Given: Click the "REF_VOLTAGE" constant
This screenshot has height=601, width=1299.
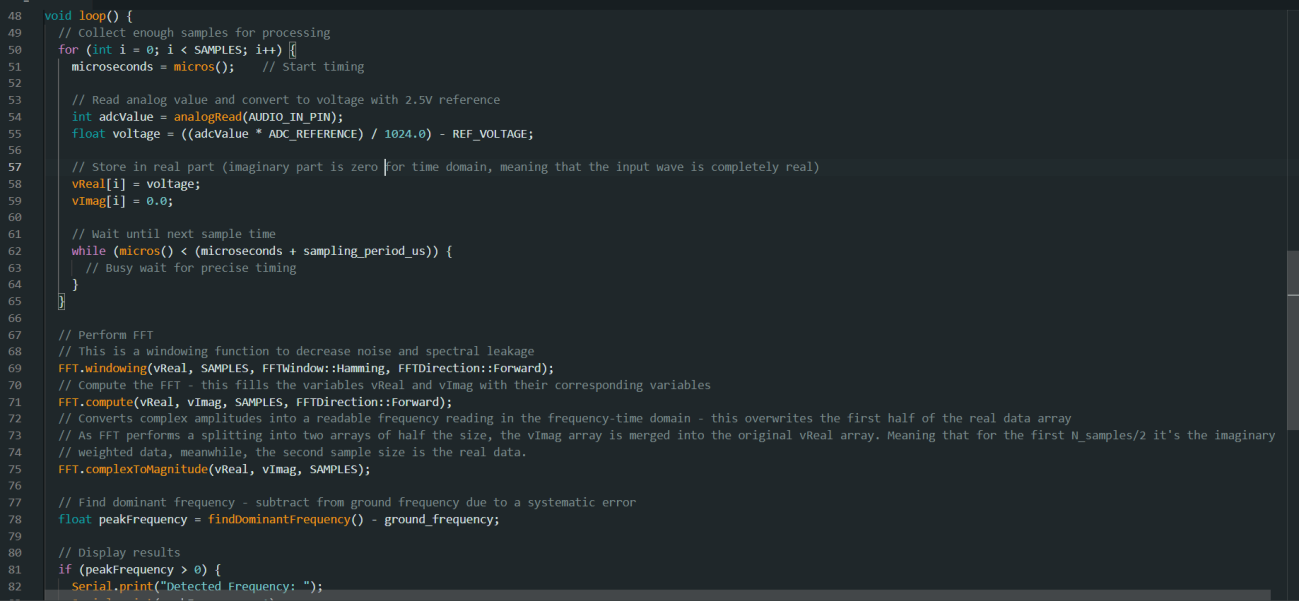Looking at the screenshot, I should pos(490,134).
